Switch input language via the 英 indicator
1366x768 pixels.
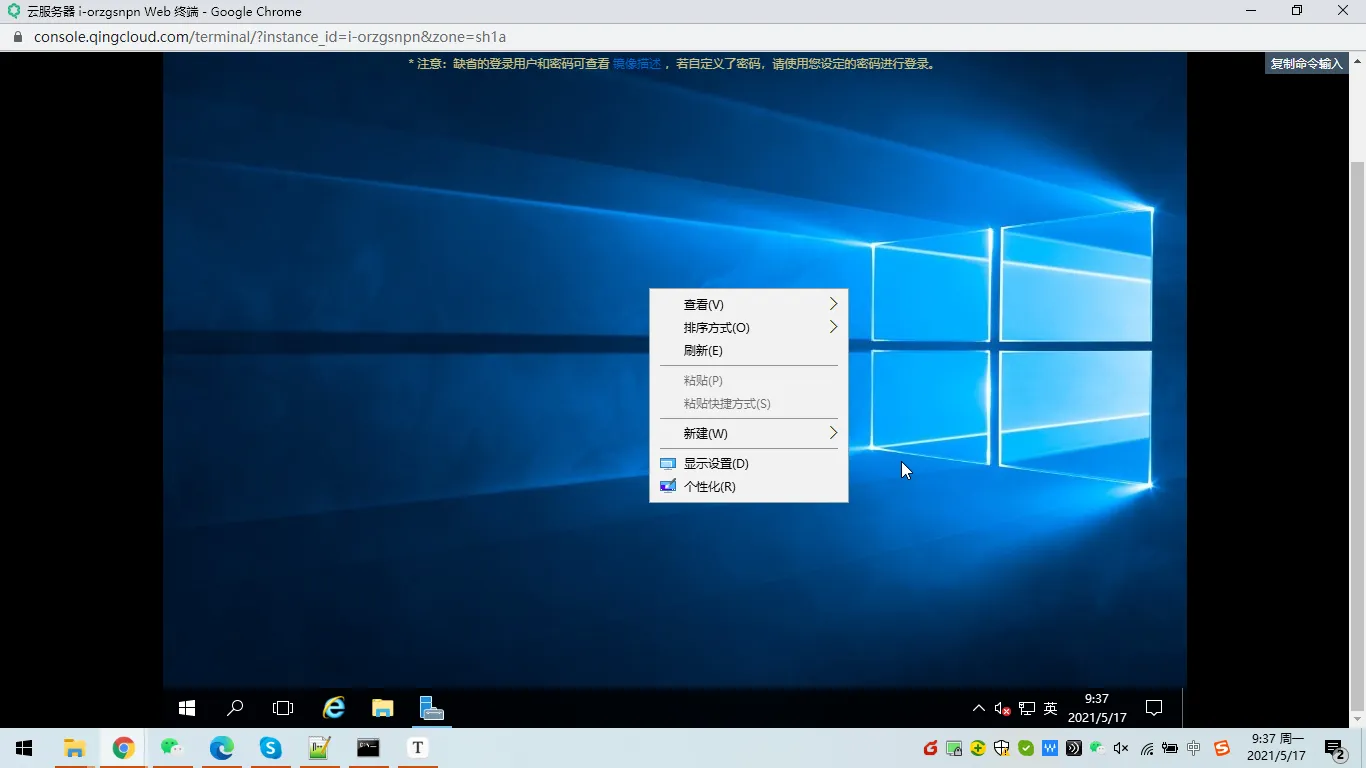[x=1050, y=707]
